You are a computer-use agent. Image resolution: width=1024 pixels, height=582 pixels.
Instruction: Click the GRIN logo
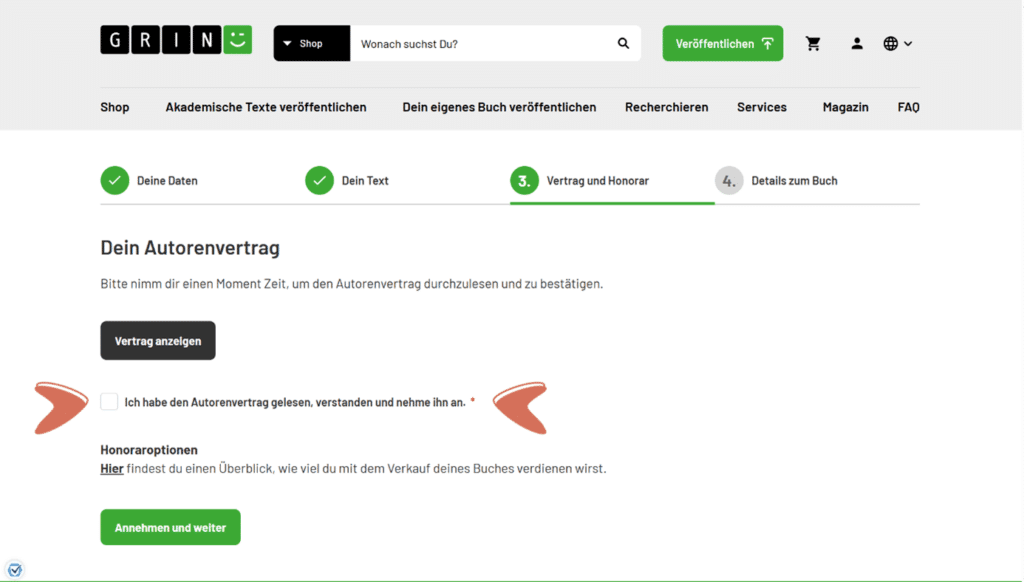coord(176,40)
